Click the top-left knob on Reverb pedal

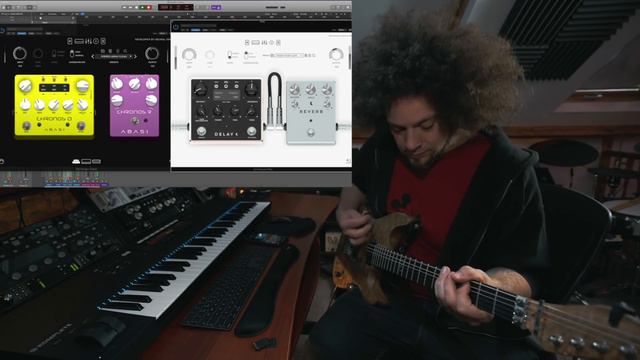294,89
